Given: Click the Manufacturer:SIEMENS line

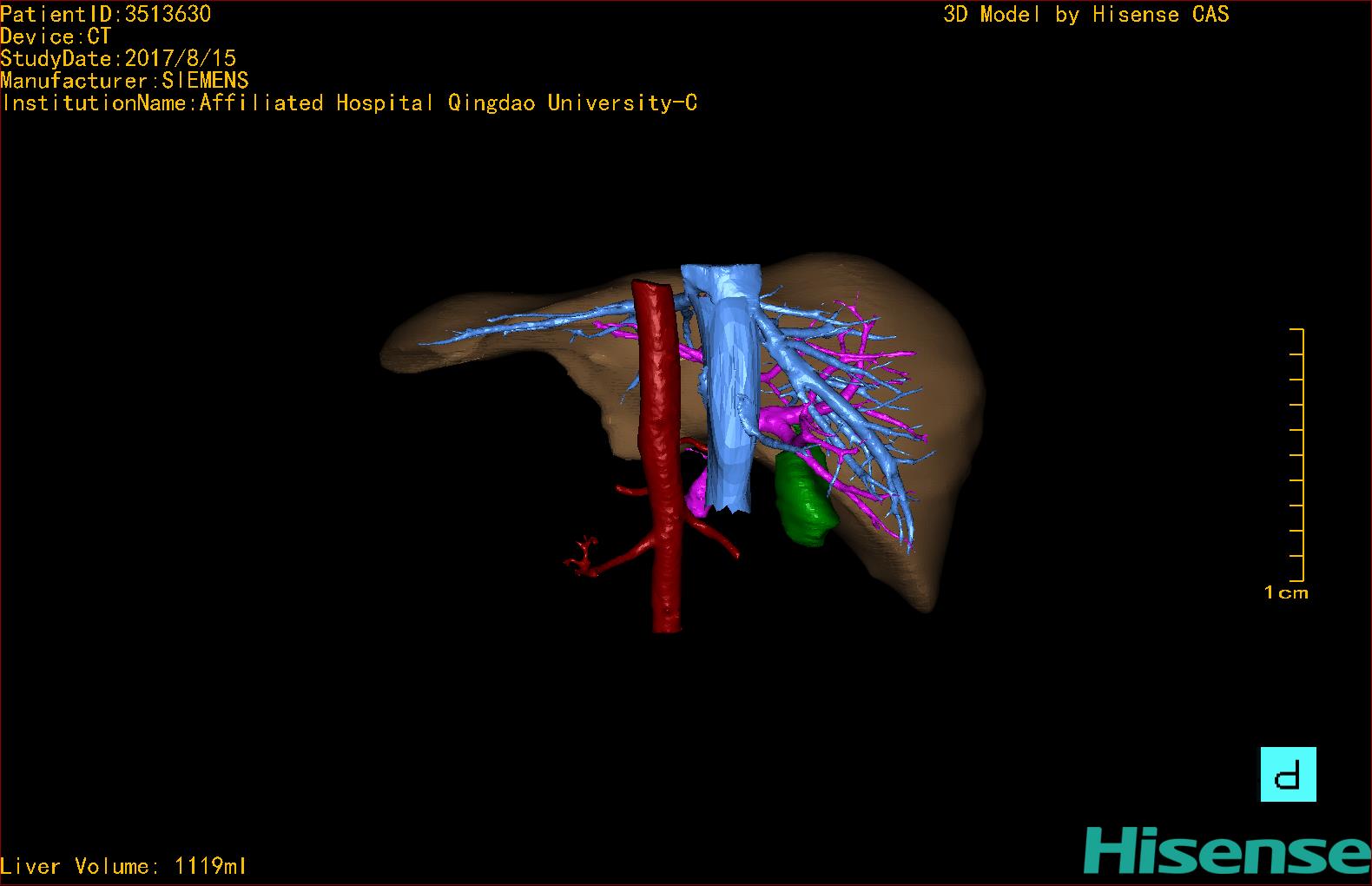Looking at the screenshot, I should pos(124,81).
